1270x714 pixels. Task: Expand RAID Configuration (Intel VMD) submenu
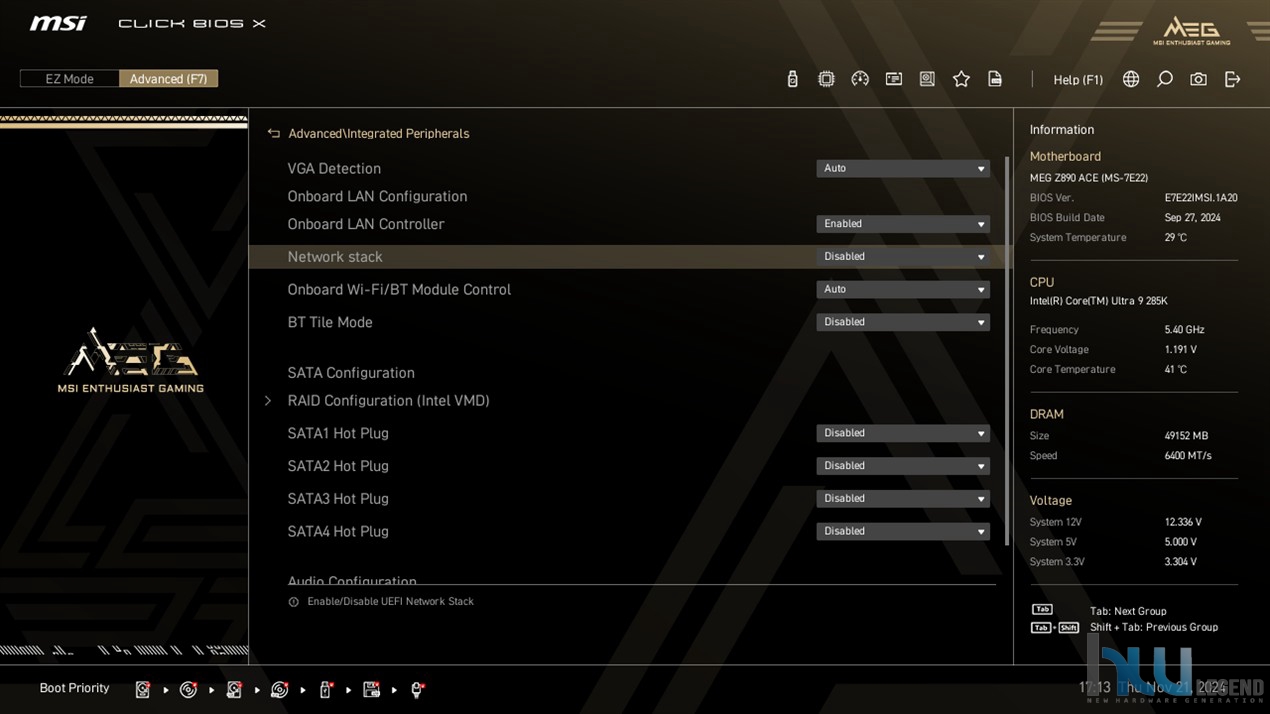pyautogui.click(x=388, y=400)
